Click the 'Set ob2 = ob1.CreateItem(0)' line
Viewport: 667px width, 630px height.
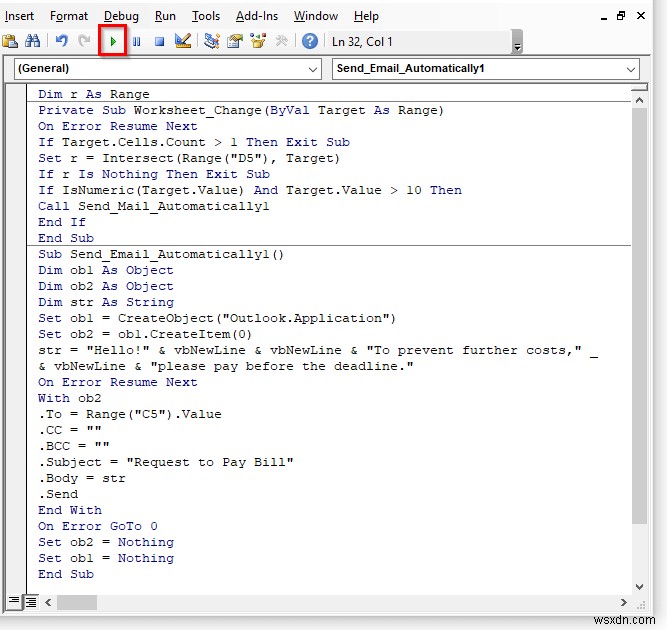[x=145, y=334]
